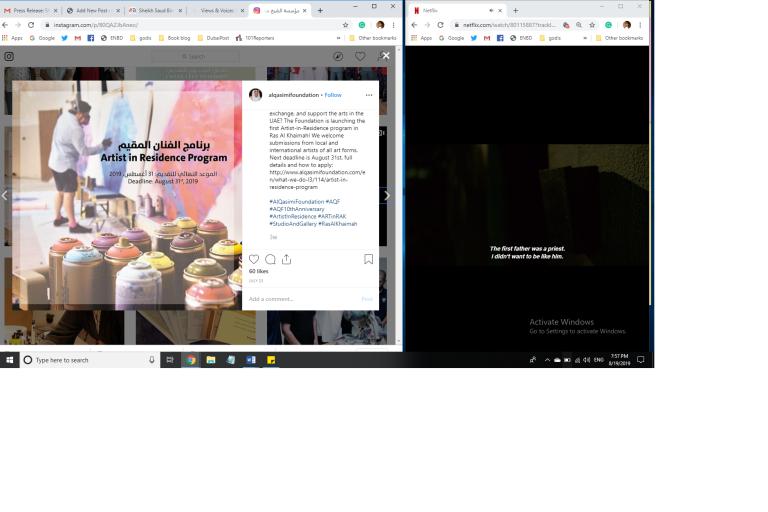The height and width of the screenshot is (512, 768).
Task: Open Word from the Windows taskbar
Action: point(251,359)
